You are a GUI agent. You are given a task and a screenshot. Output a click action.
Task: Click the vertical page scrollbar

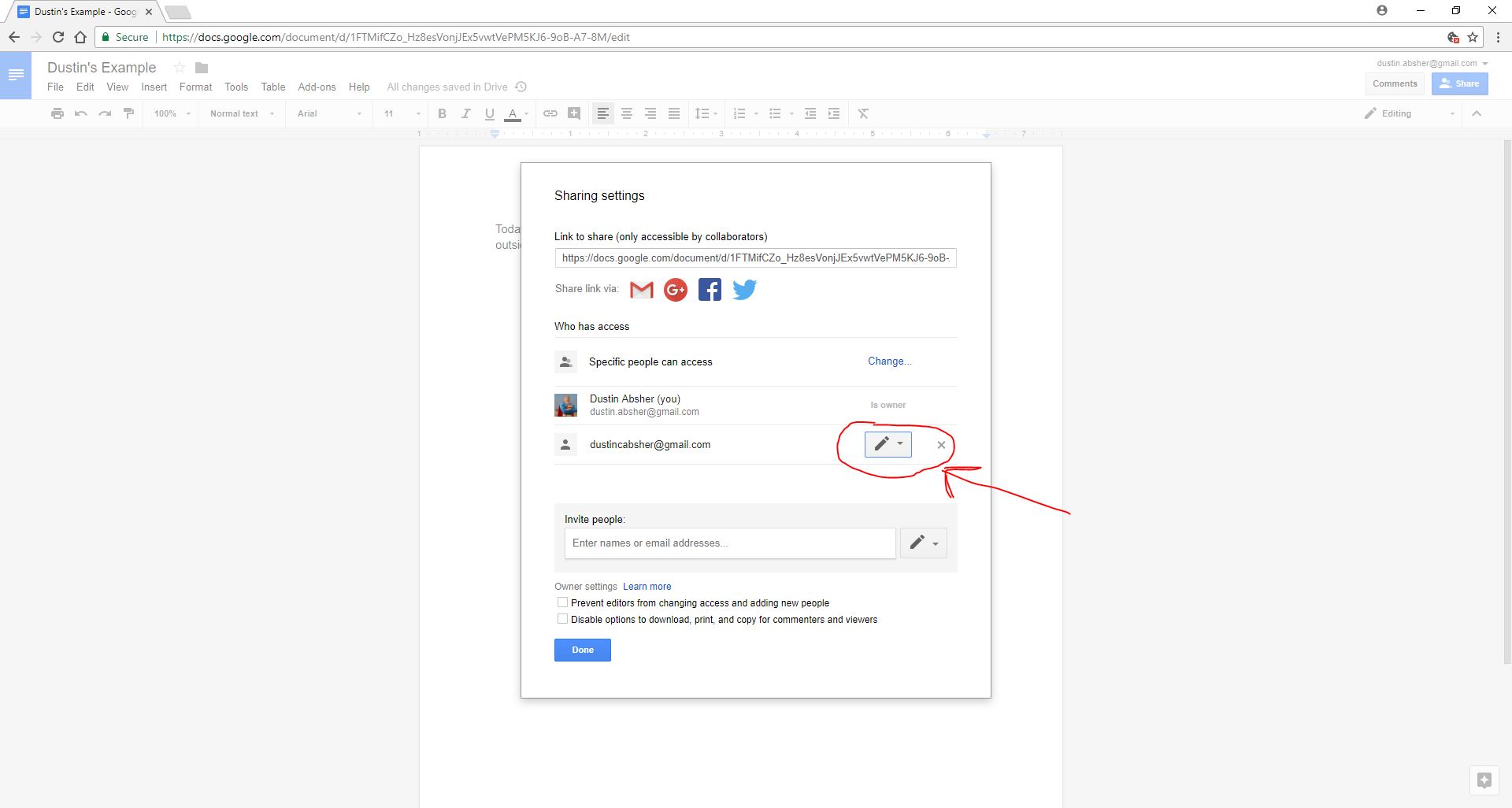click(x=1506, y=402)
